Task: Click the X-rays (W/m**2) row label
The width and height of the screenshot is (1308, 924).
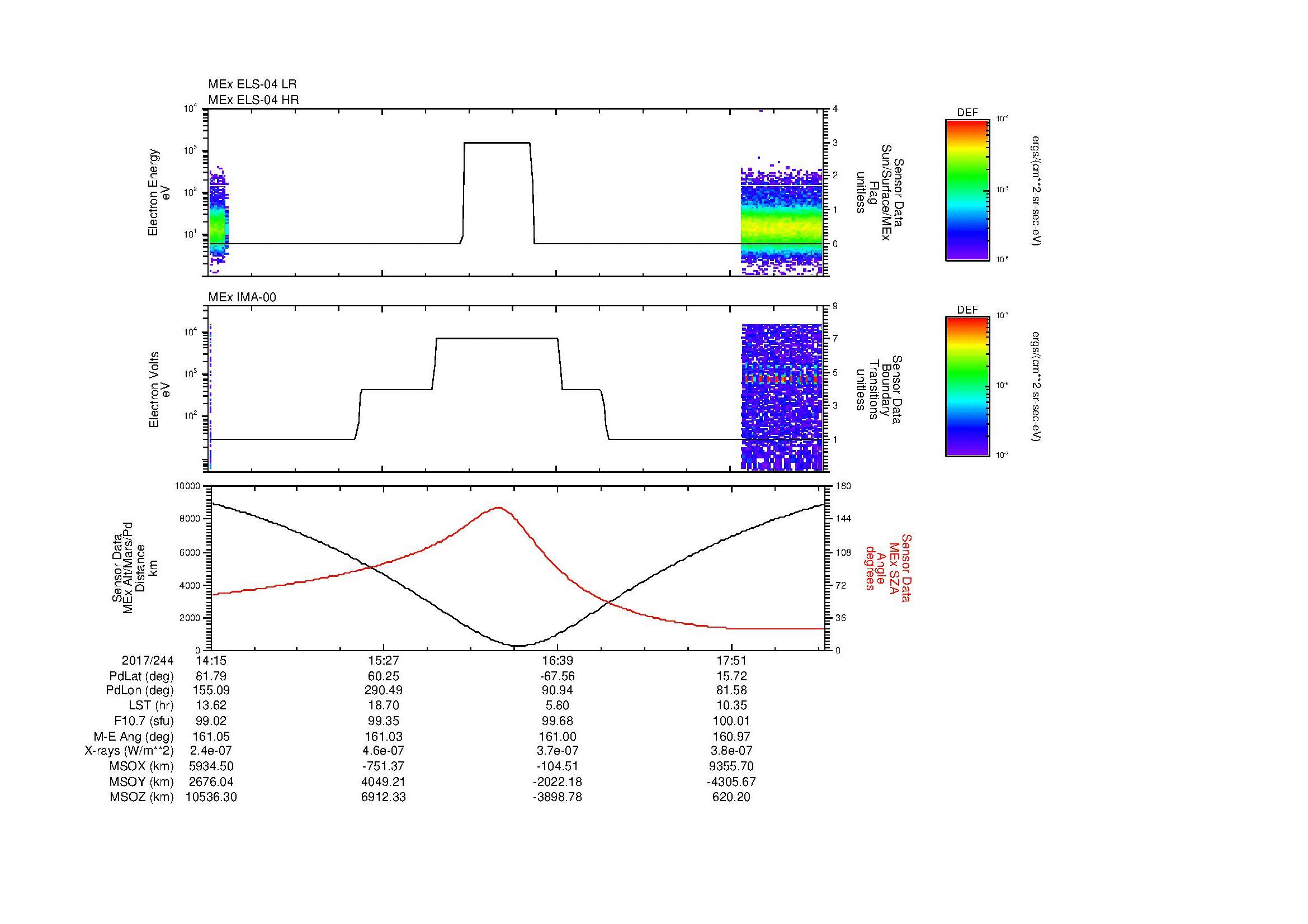Action: coord(129,751)
